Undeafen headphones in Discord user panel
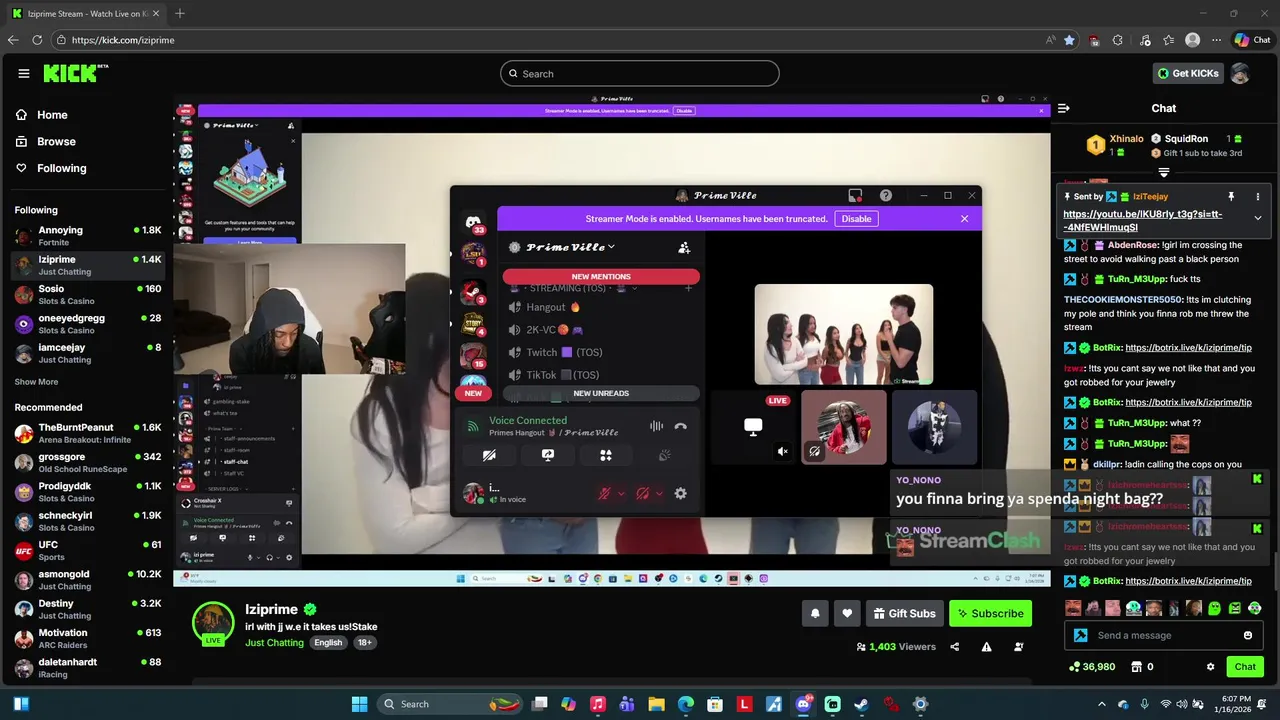This screenshot has height=720, width=1280. [643, 493]
